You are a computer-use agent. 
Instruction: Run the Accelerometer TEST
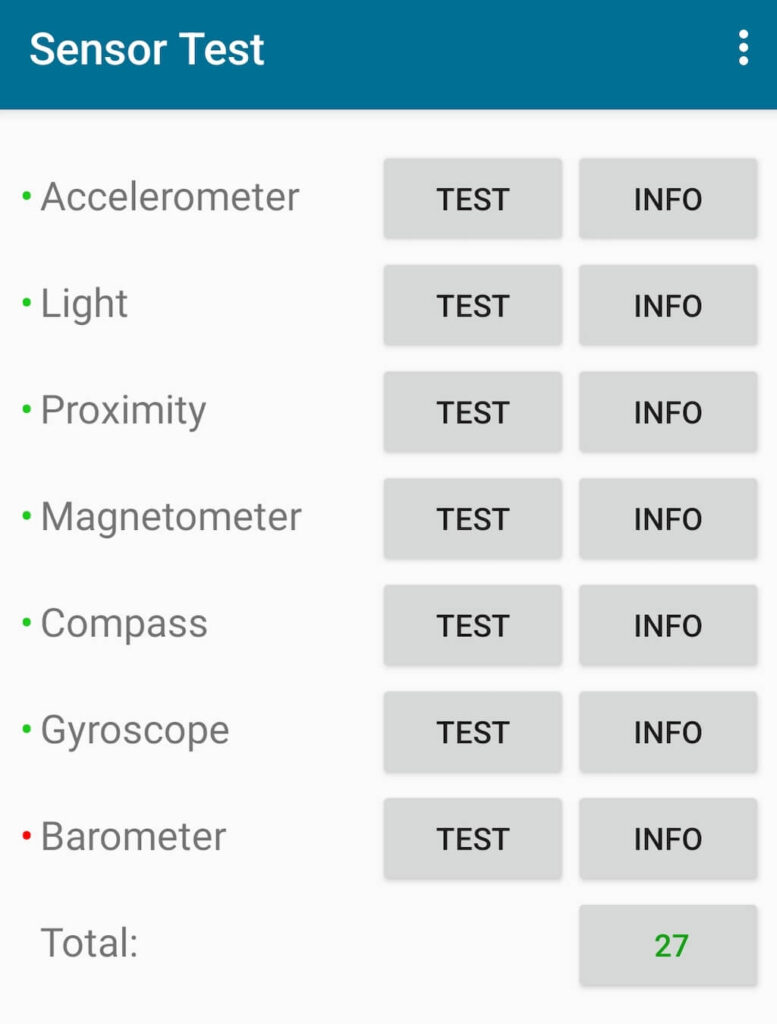pos(472,198)
